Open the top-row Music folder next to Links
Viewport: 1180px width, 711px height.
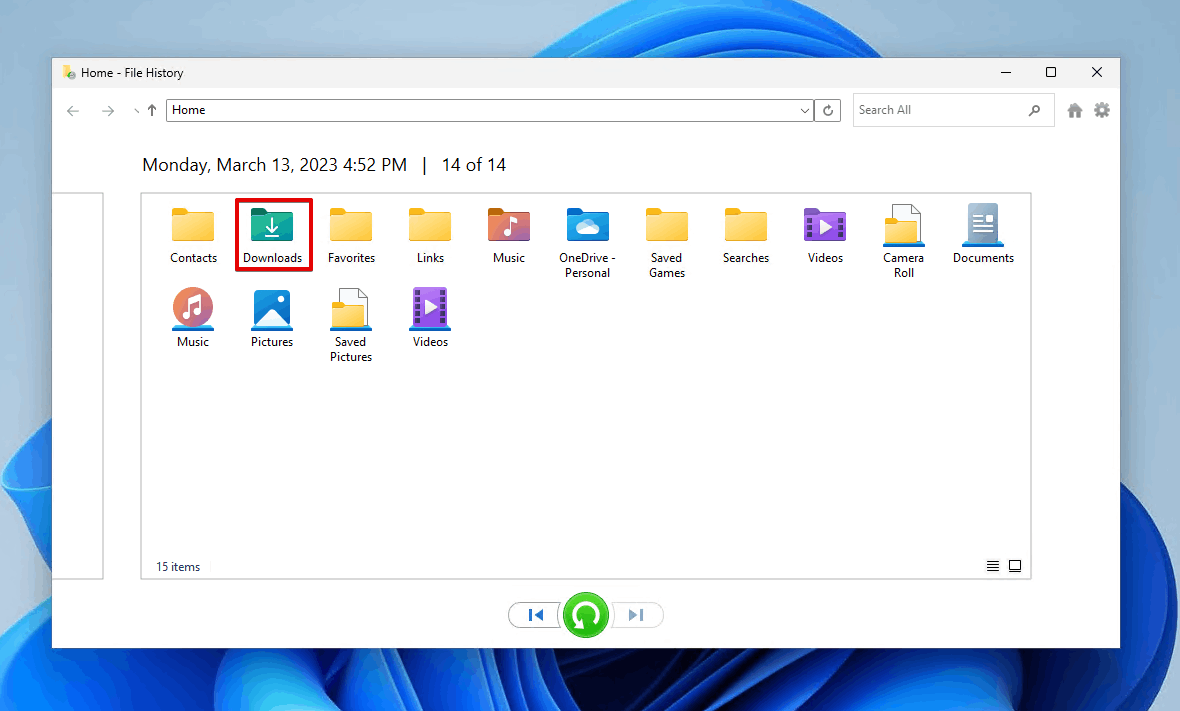click(509, 235)
